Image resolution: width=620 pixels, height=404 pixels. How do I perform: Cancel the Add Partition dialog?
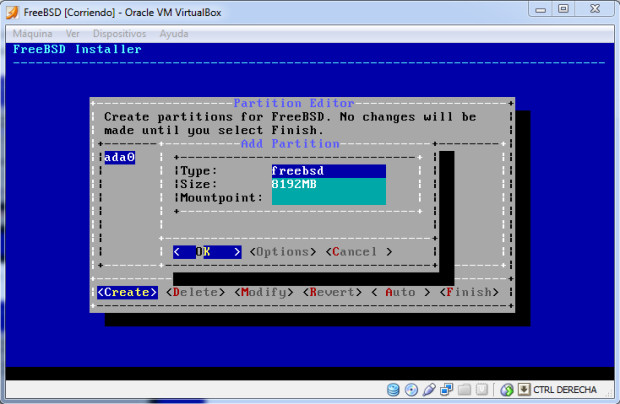tap(355, 252)
